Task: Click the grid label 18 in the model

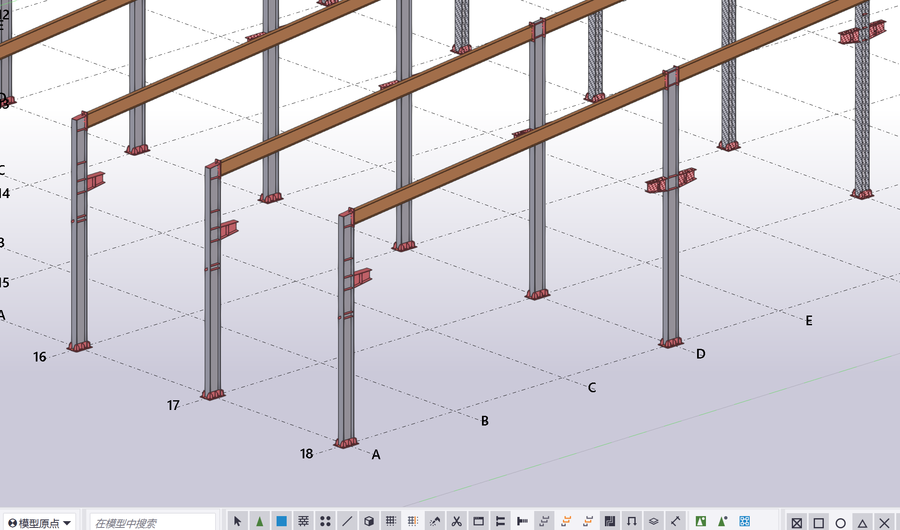Action: tap(307, 453)
